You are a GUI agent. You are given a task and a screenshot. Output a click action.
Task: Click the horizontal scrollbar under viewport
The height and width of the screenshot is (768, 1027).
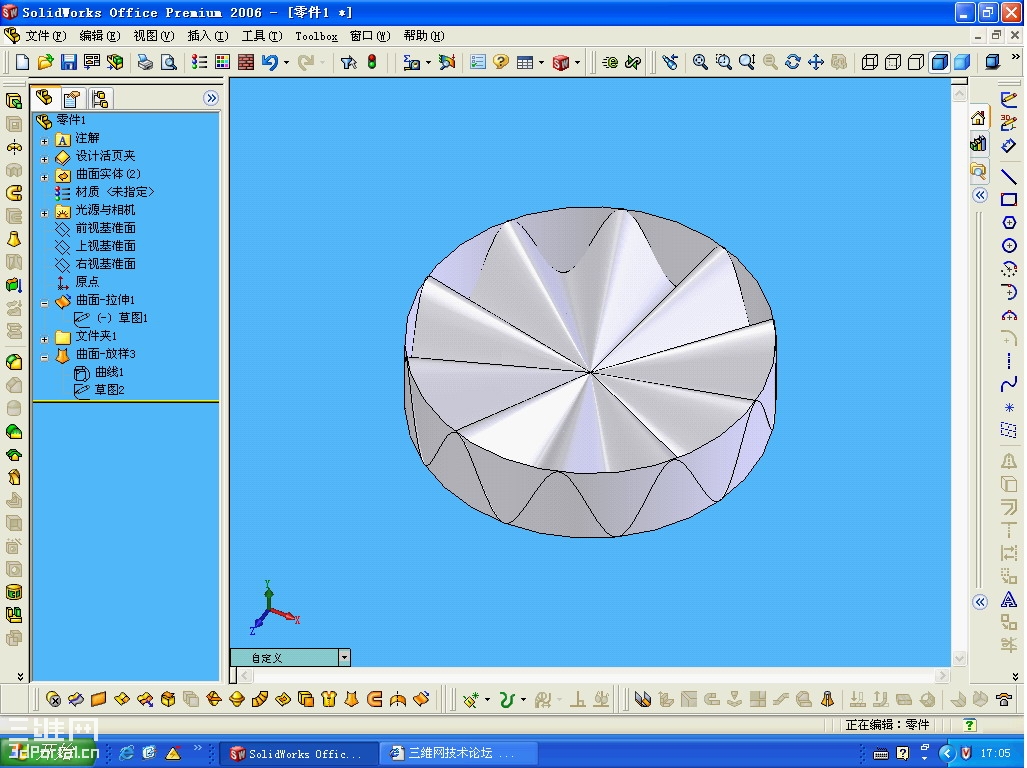point(593,675)
